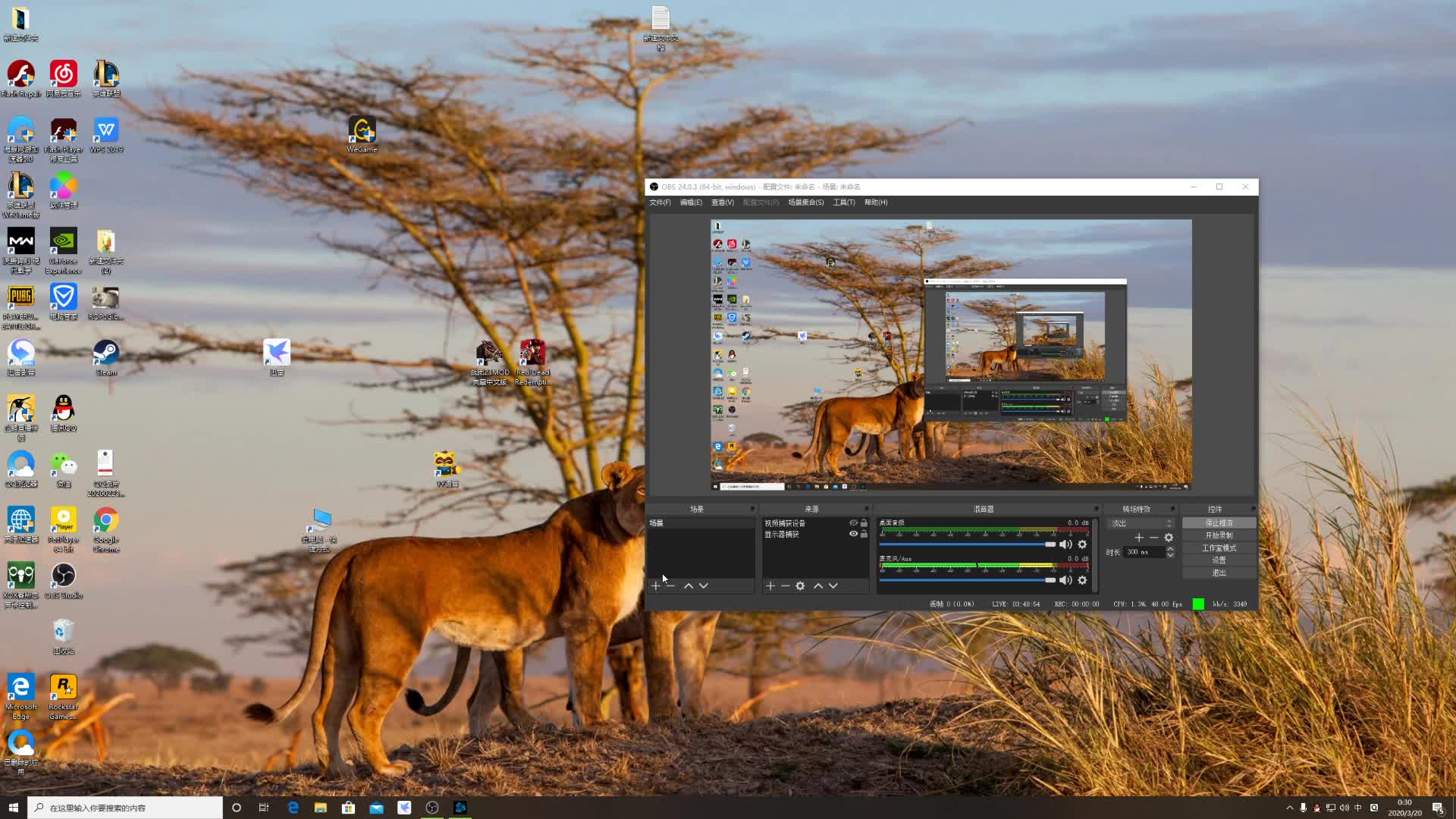The width and height of the screenshot is (1456, 819).
Task: Mute the desktop audio speaker icon
Action: click(1065, 544)
